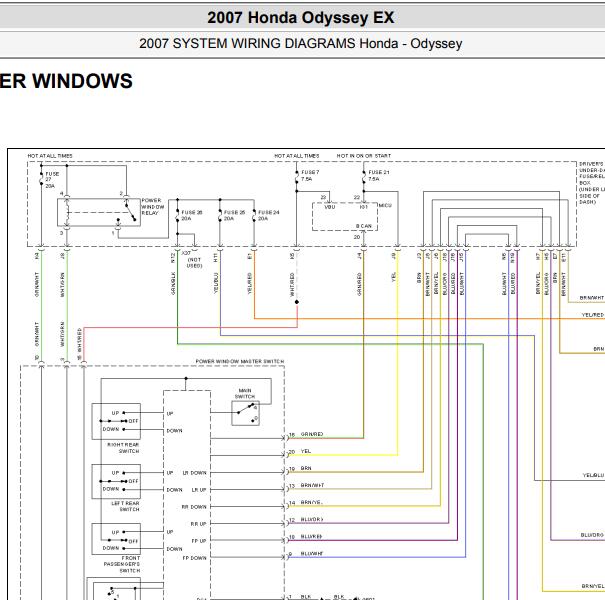Click the 'FUSE 21 7.5A' label
The image size is (605, 600).
click(x=379, y=176)
